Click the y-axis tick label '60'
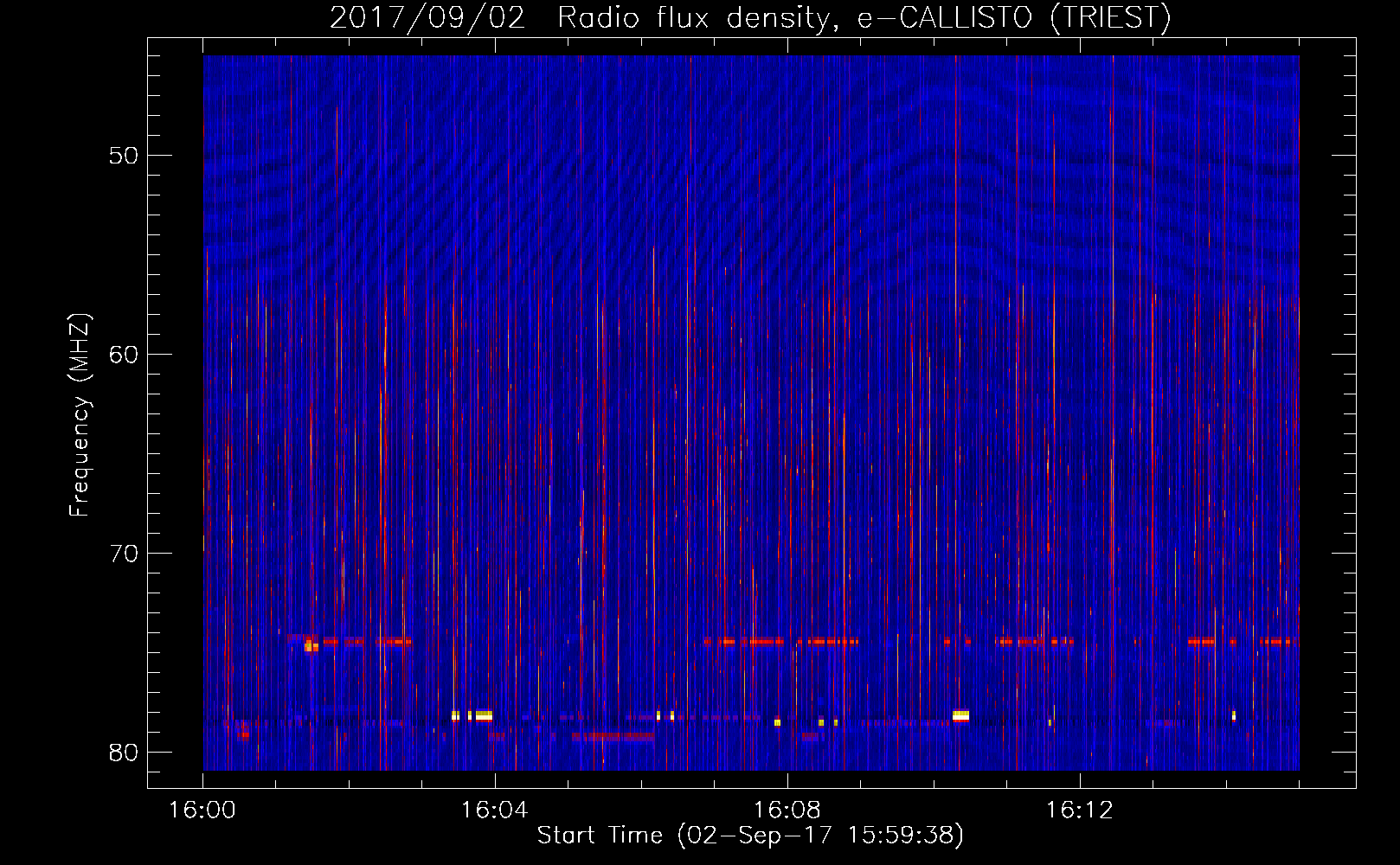Viewport: 1400px width, 865px height. click(x=125, y=355)
